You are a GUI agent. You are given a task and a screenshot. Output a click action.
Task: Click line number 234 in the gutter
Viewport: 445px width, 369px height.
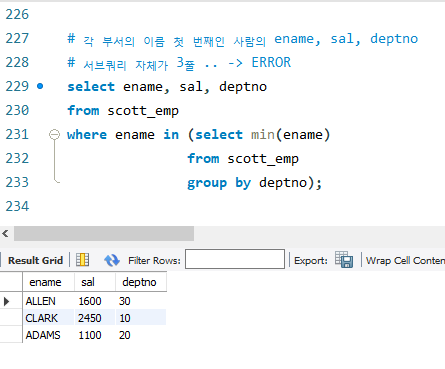pyautogui.click(x=17, y=207)
